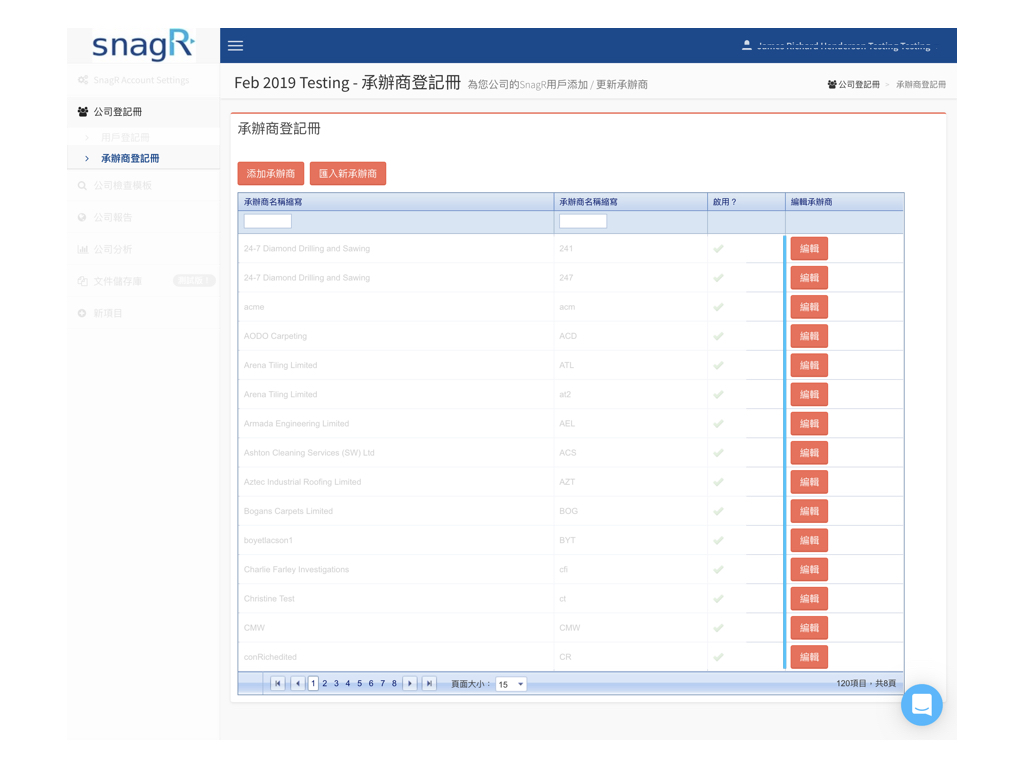The height and width of the screenshot is (768, 1024).
Task: Toggle enabled checkmark for boyetlacson1
Action: pos(718,541)
